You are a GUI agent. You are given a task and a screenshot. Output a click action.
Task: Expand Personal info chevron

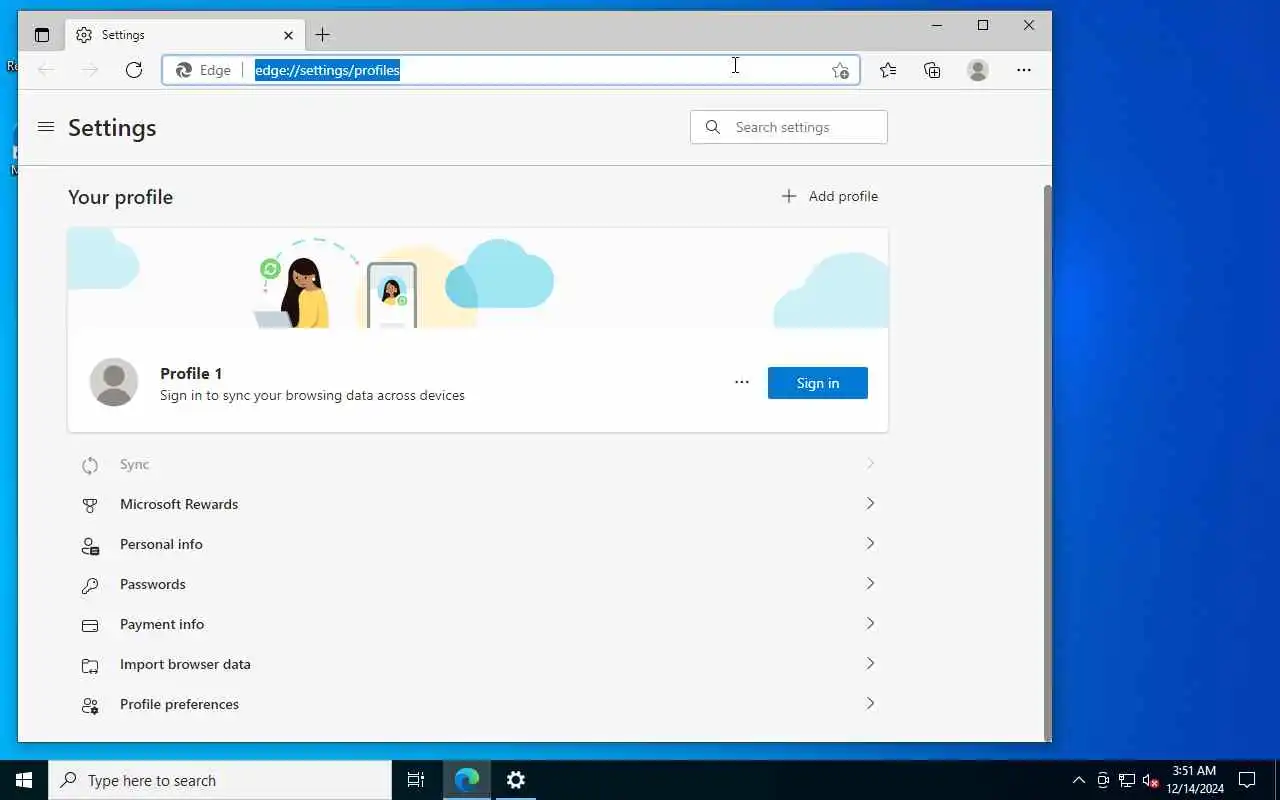pyautogui.click(x=870, y=543)
